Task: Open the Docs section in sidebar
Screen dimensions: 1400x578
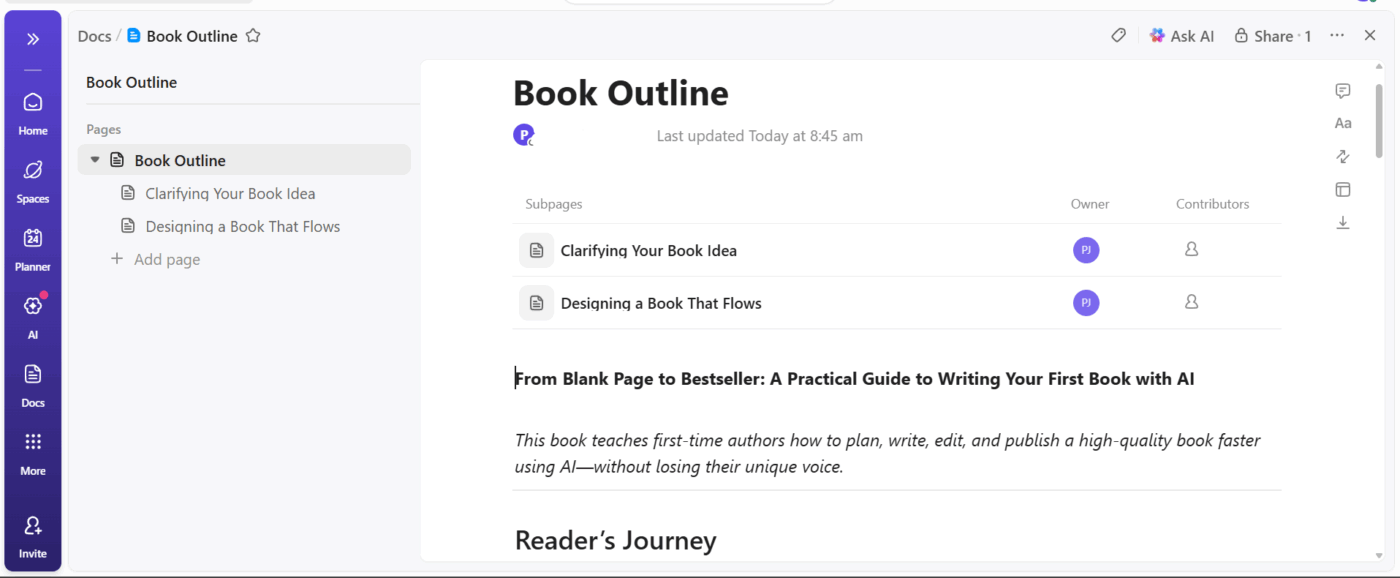Action: tap(33, 384)
